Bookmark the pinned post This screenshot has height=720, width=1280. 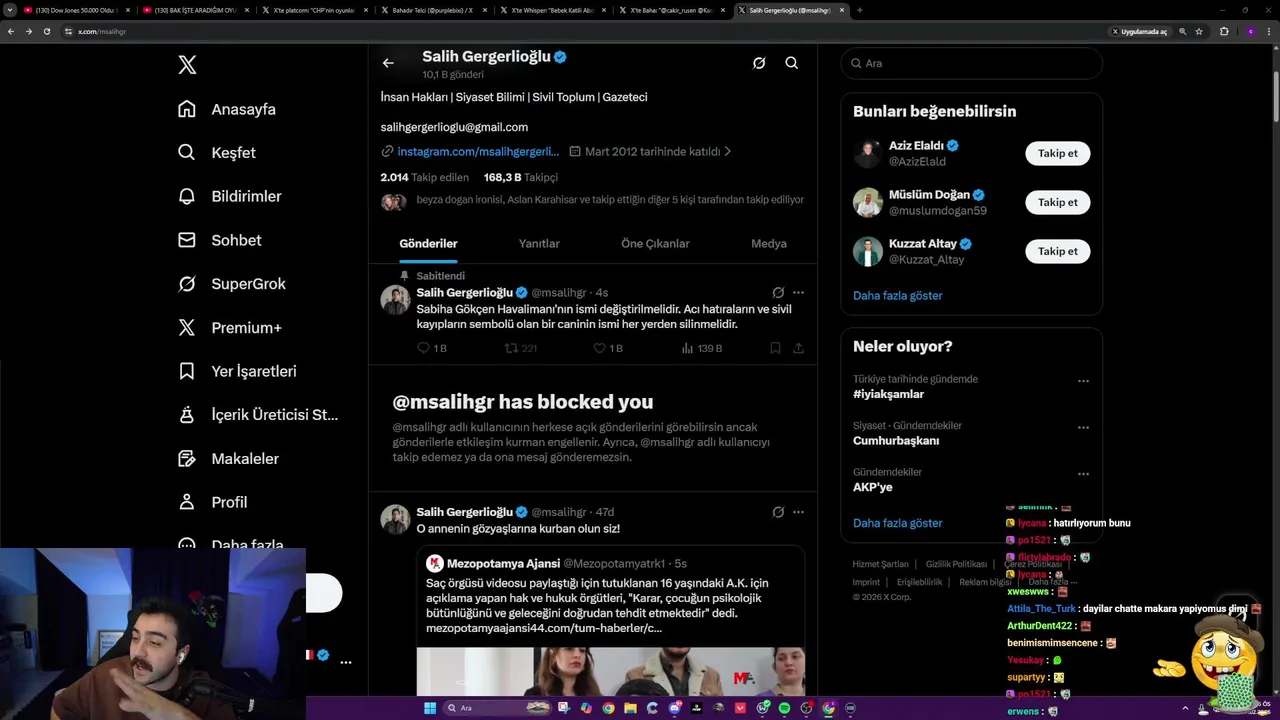(775, 348)
